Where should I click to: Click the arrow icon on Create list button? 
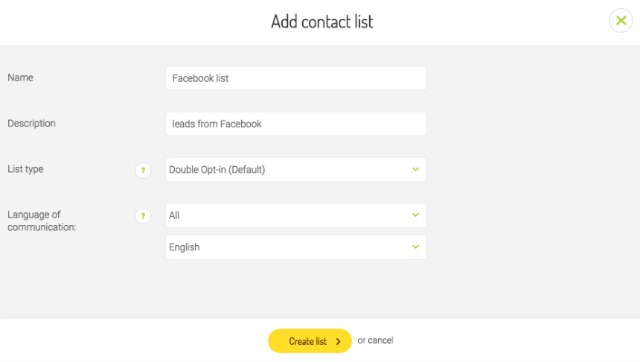pyautogui.click(x=338, y=342)
